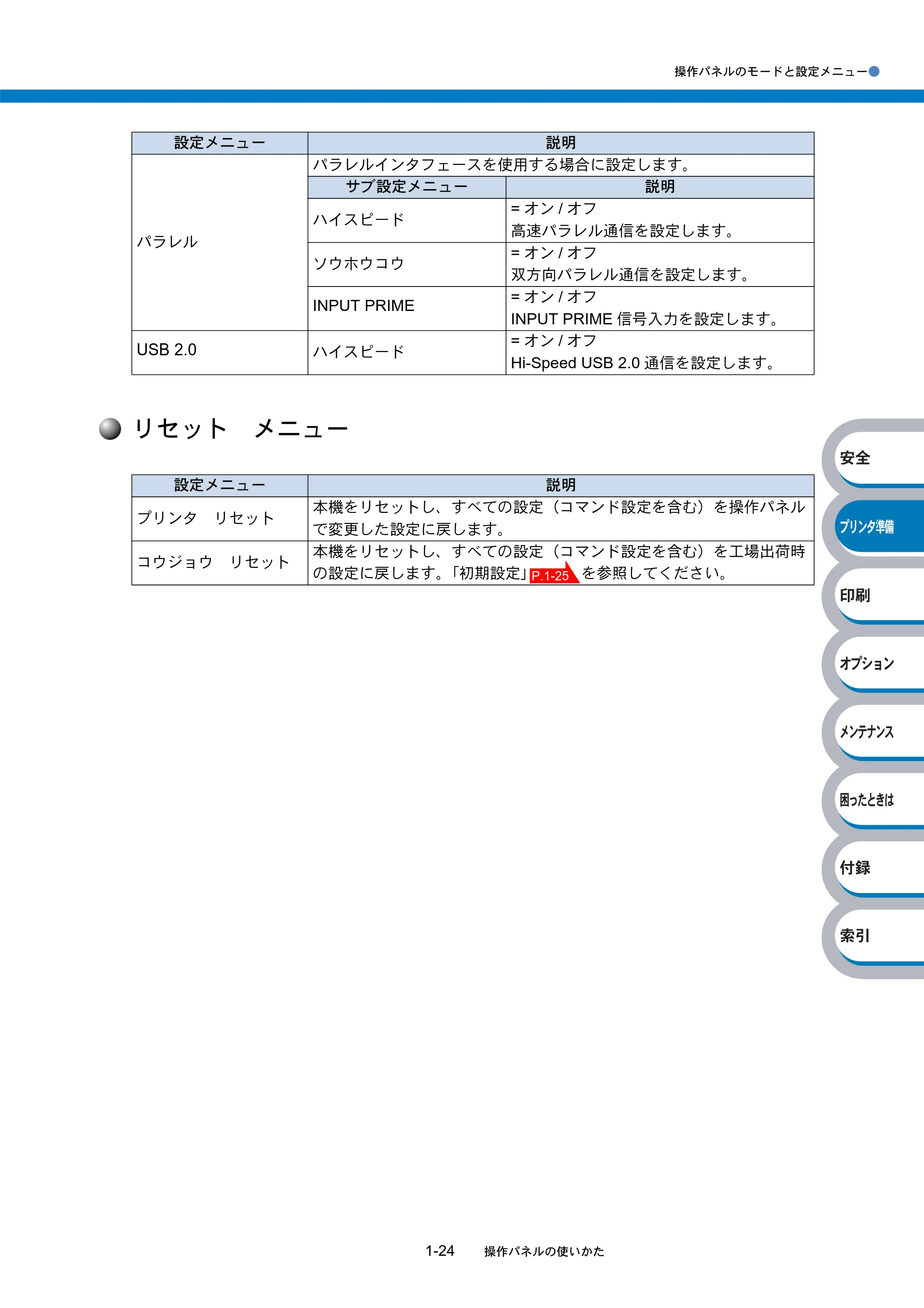Click the INPUT PRIME submenu cell
Screen dimensions: 924x1308
pos(407,308)
